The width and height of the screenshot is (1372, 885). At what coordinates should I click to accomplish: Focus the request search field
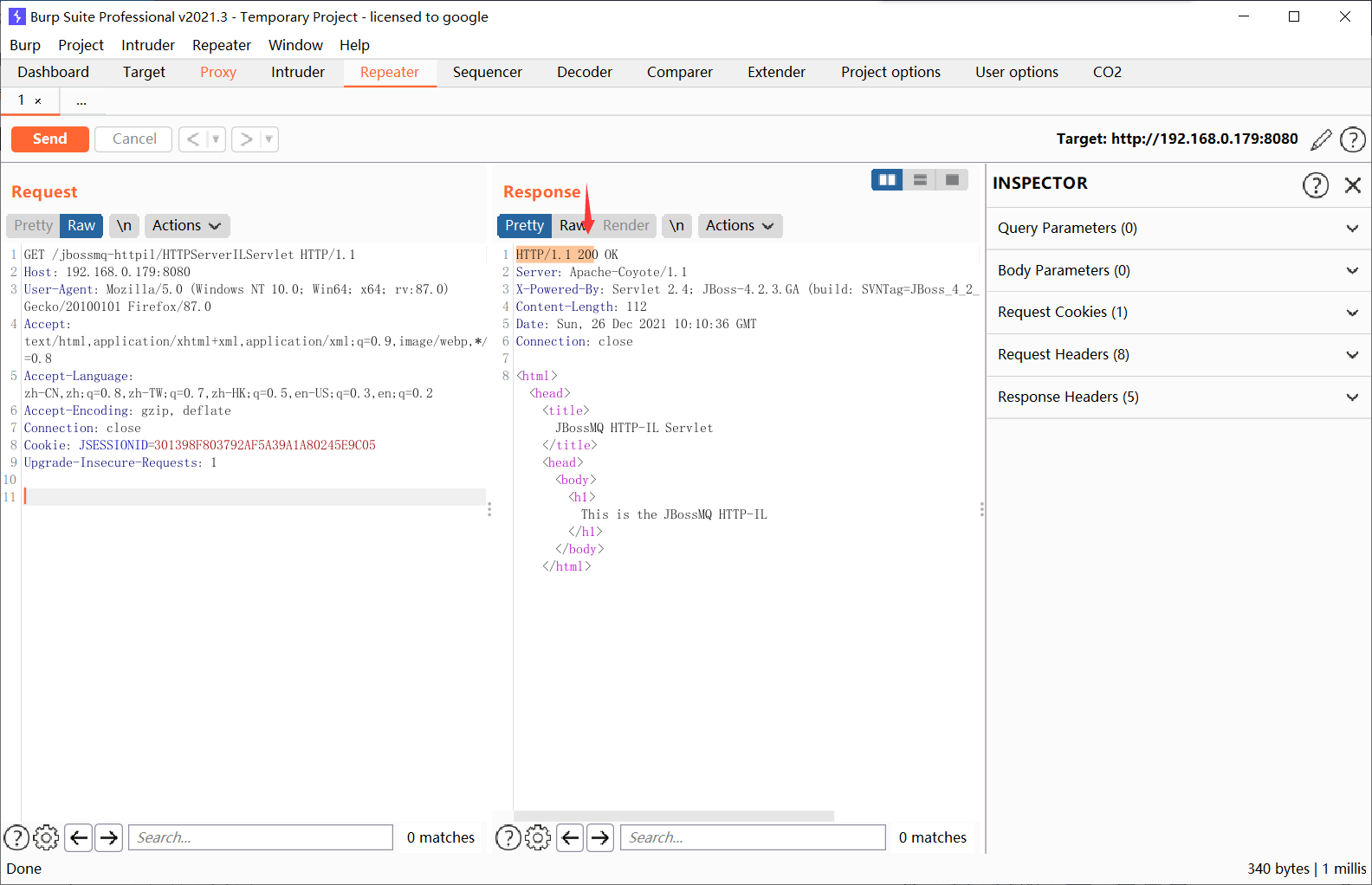click(x=261, y=837)
